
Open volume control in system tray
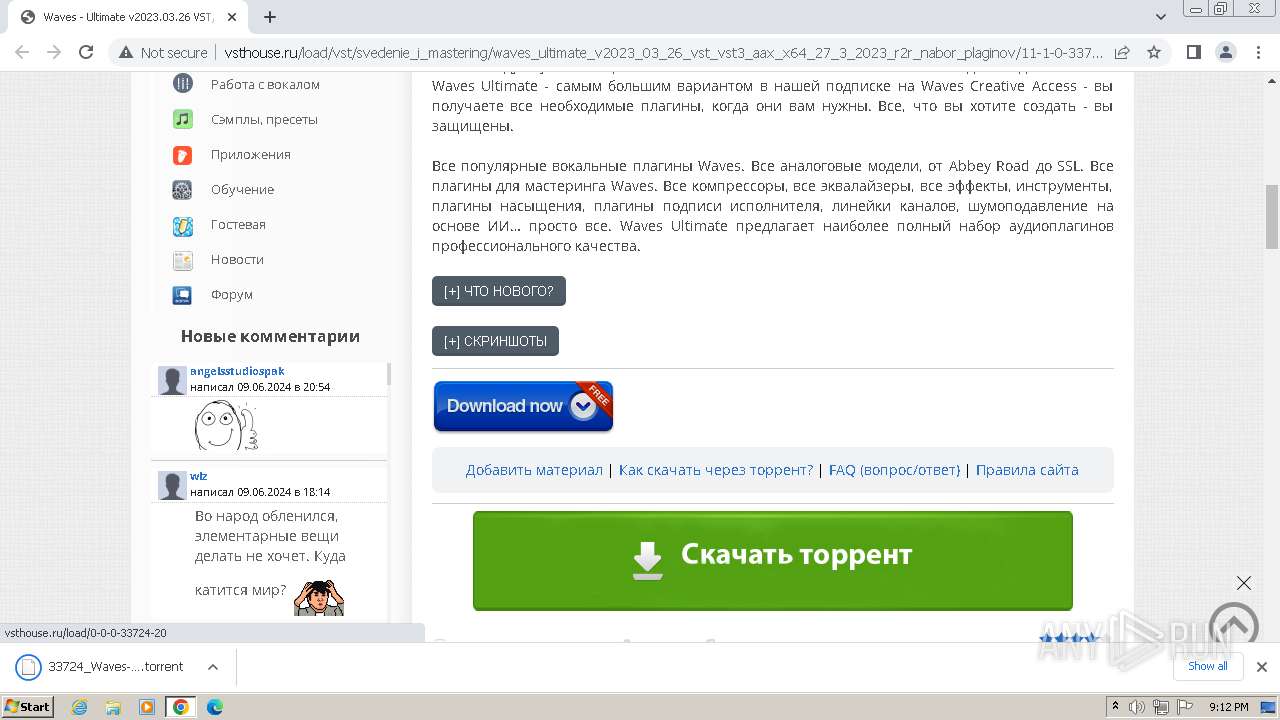click(x=1137, y=707)
